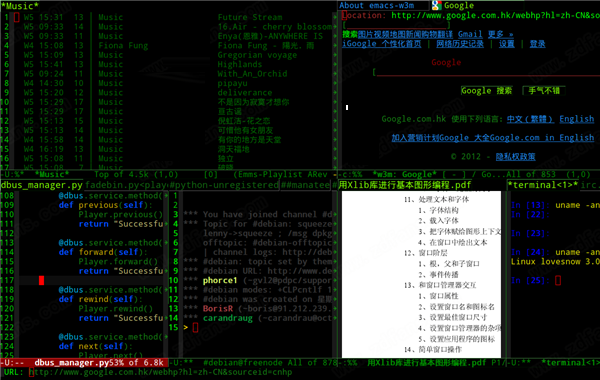The height and width of the screenshot is (380, 600).
Task: Place cursor on def rewind(self) line
Action: pos(100,299)
